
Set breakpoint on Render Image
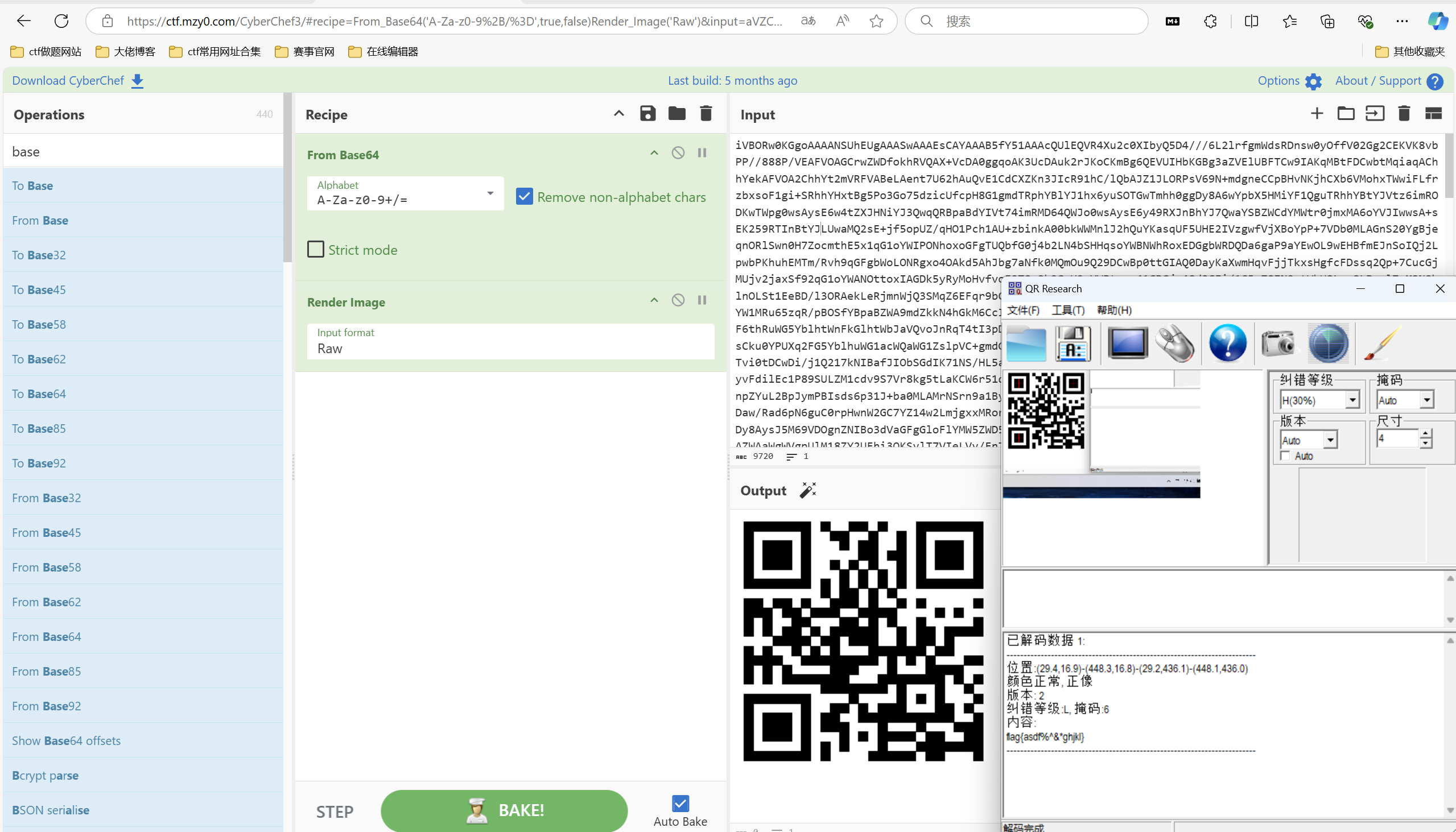coord(702,300)
